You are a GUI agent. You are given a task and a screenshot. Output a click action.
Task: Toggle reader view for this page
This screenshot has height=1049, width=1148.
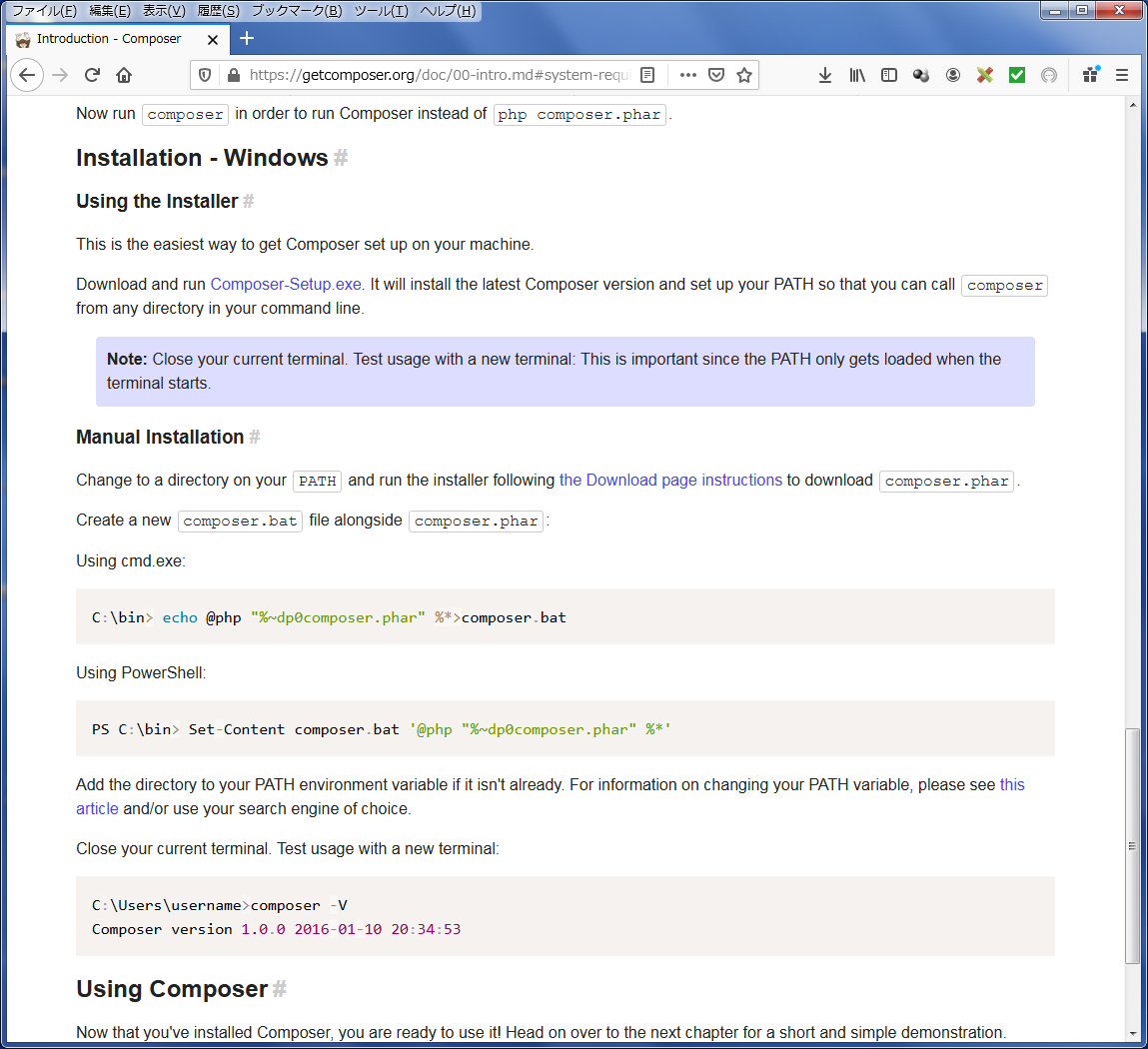(x=647, y=75)
